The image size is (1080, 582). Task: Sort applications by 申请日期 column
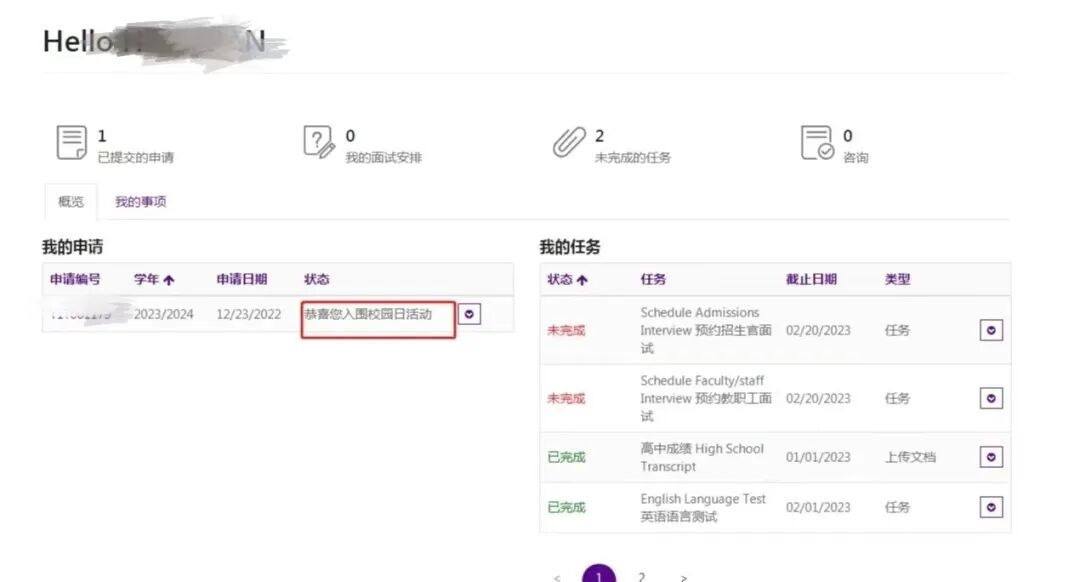pos(242,279)
